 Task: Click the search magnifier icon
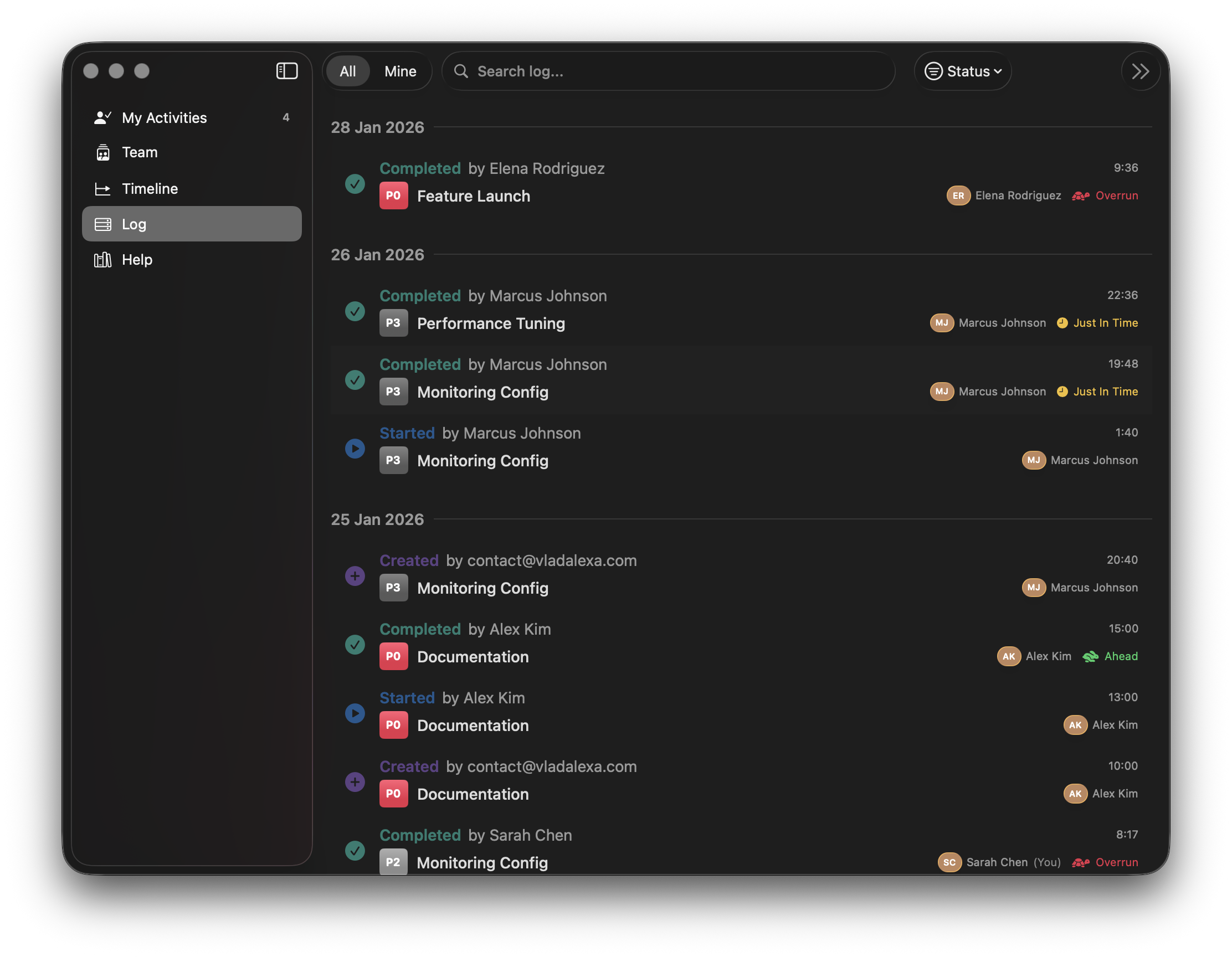tap(461, 71)
